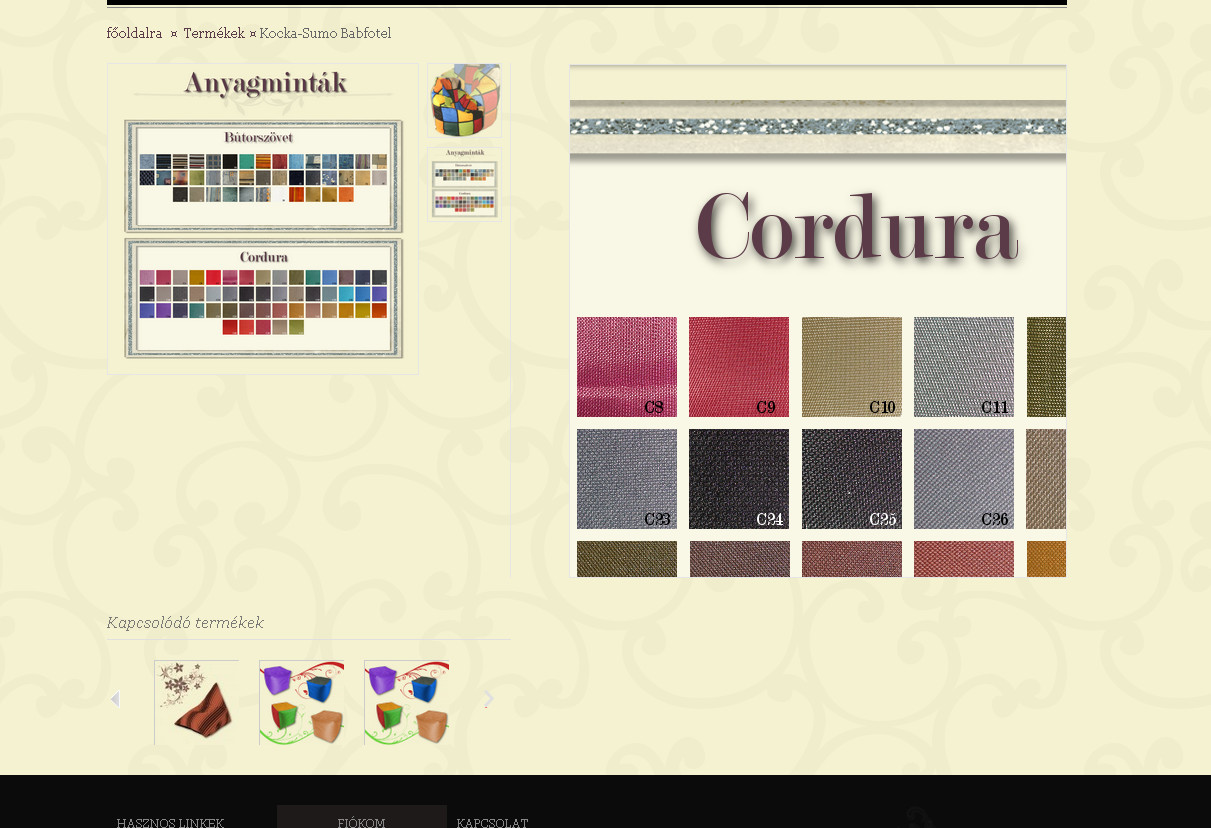This screenshot has width=1211, height=828.
Task: Open the Termékek breadcrumb link
Action: click(x=214, y=33)
